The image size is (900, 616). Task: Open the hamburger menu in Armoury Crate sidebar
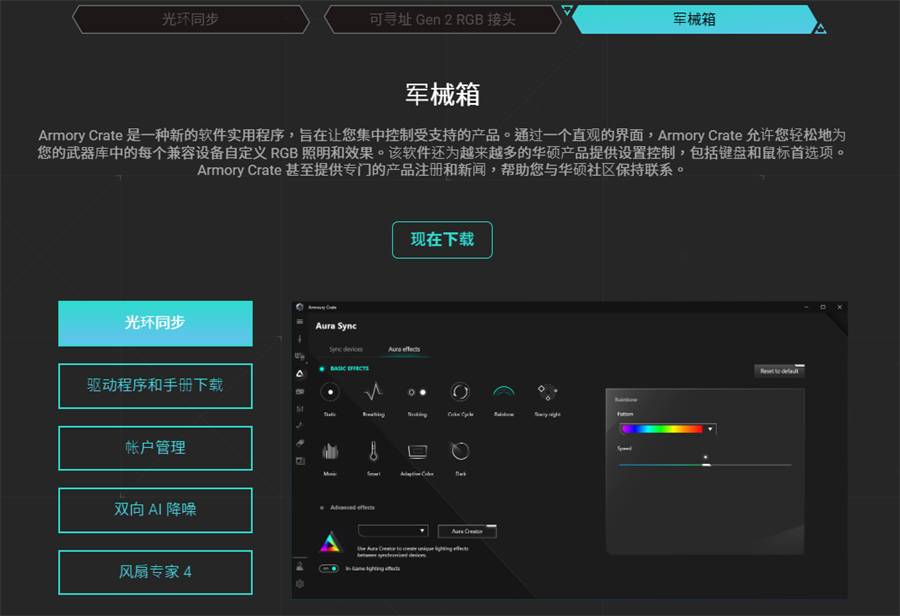[x=300, y=321]
